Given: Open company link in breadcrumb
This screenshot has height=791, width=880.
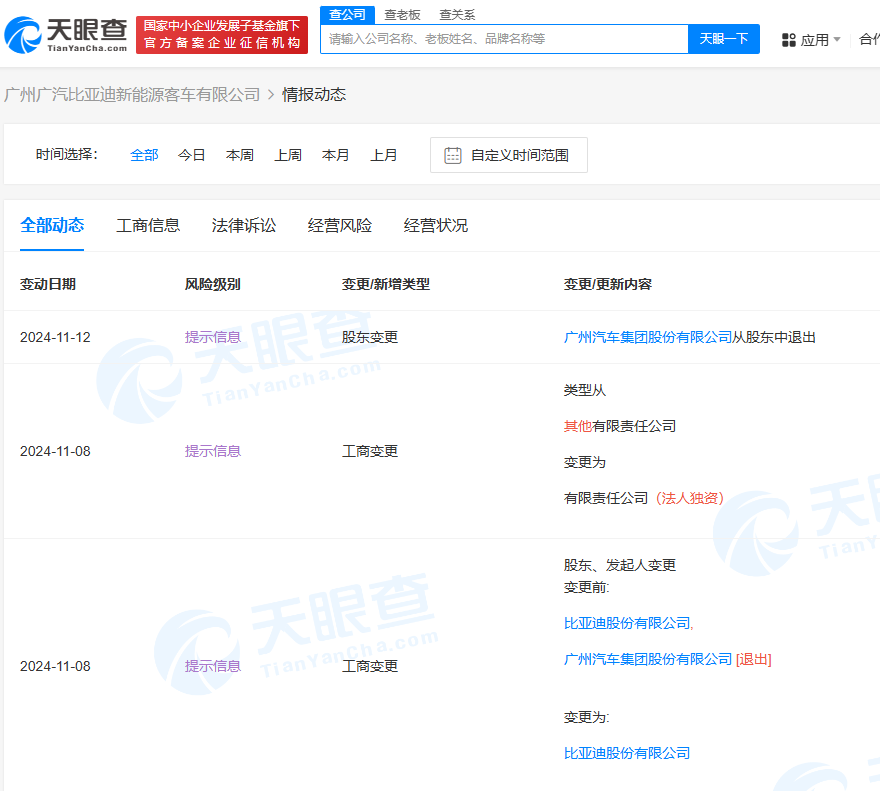Looking at the screenshot, I should pos(132,94).
